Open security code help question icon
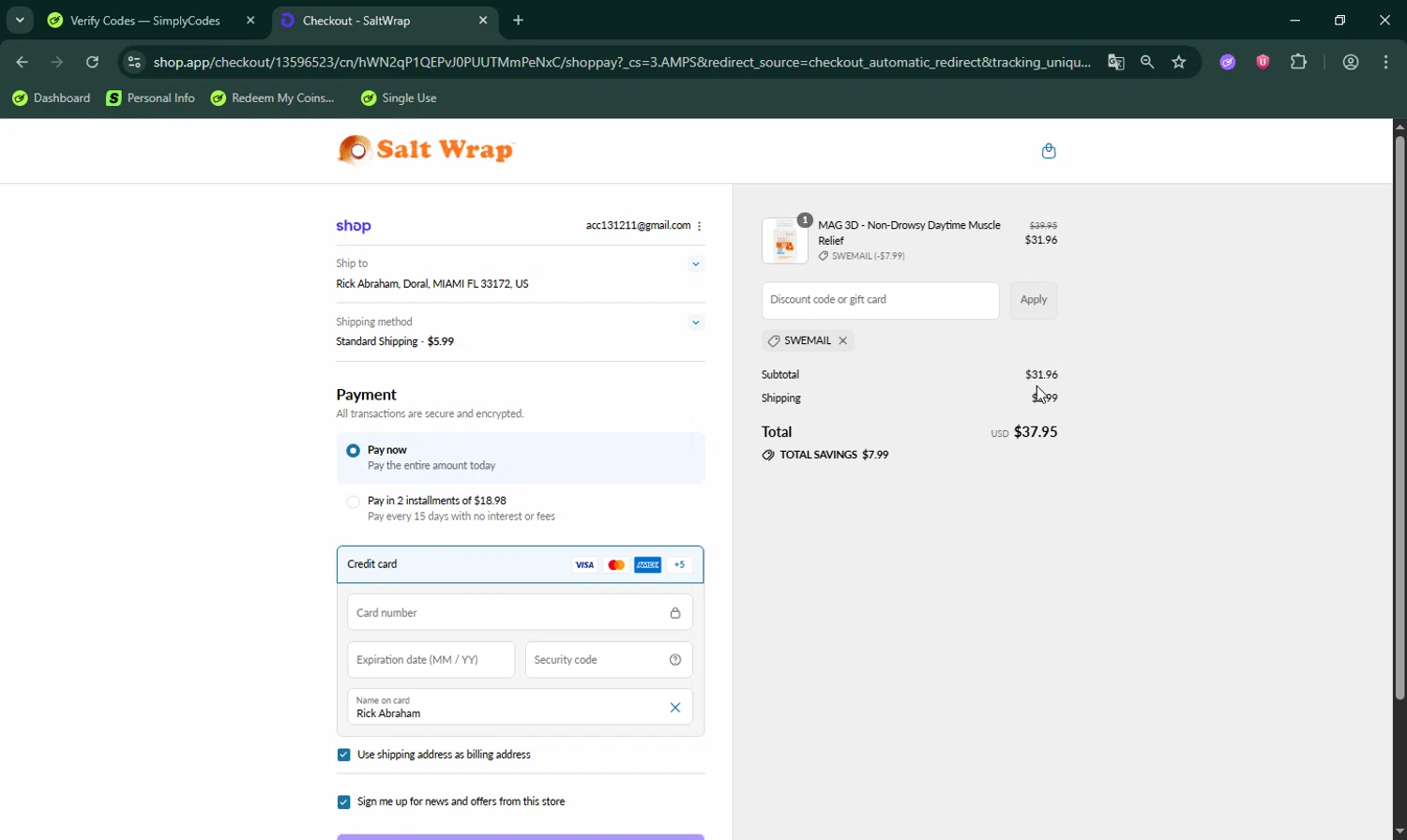Screen dimensions: 1407x840 click(675, 660)
